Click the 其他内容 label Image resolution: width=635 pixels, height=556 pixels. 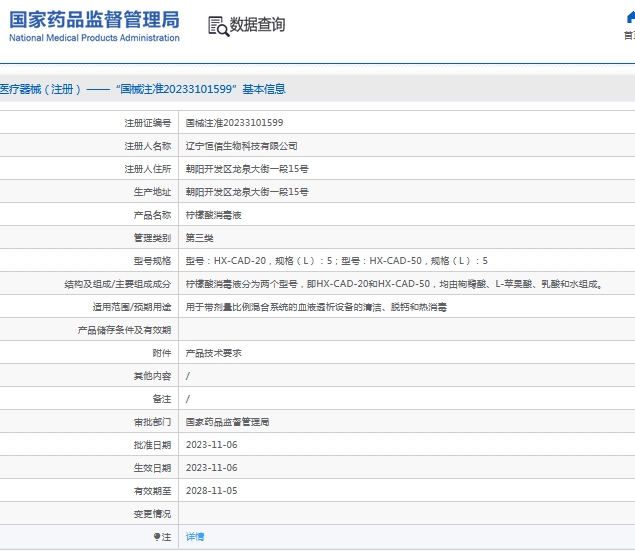pos(153,376)
